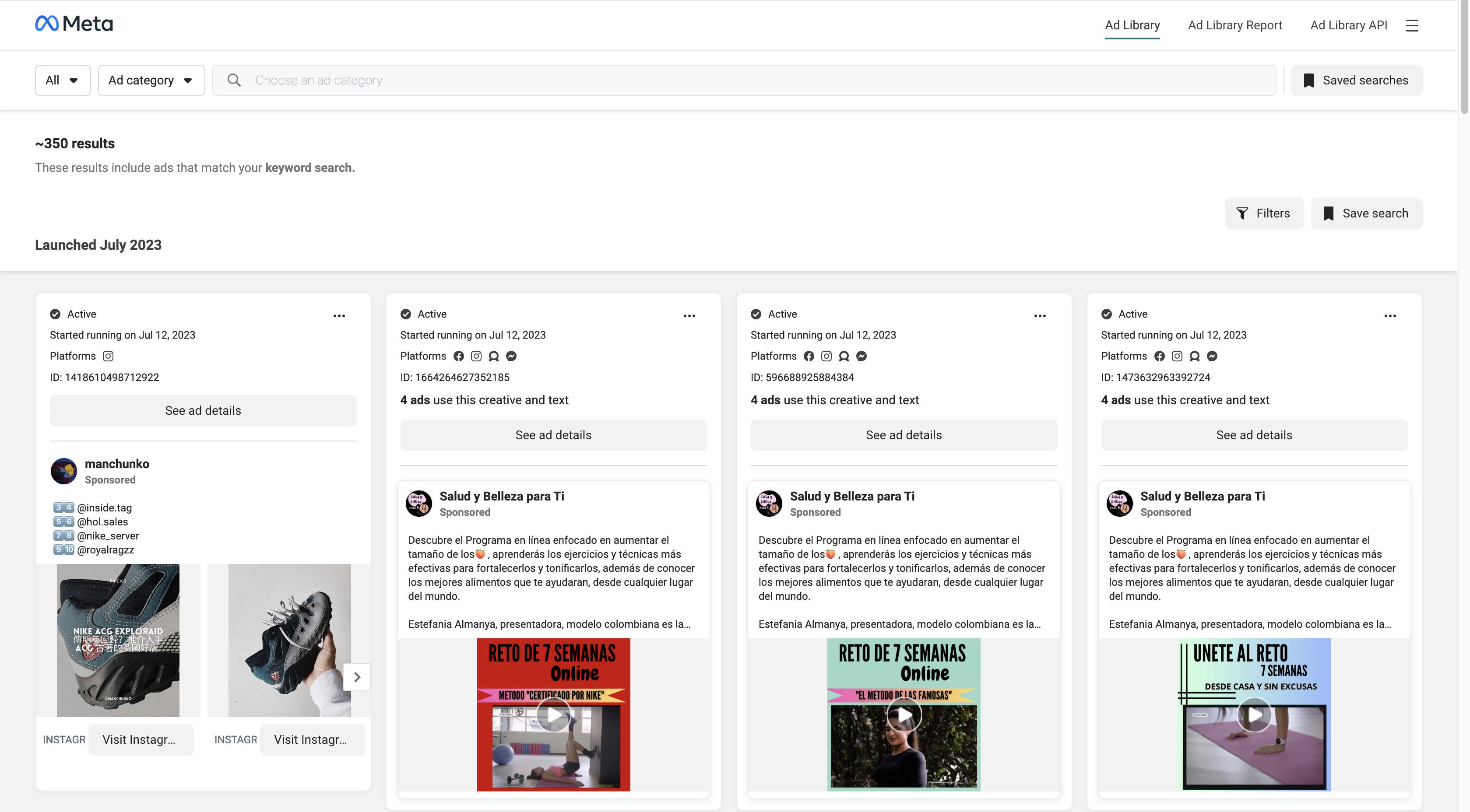See ad details for ad ID 1473632963392724

[x=1254, y=435]
